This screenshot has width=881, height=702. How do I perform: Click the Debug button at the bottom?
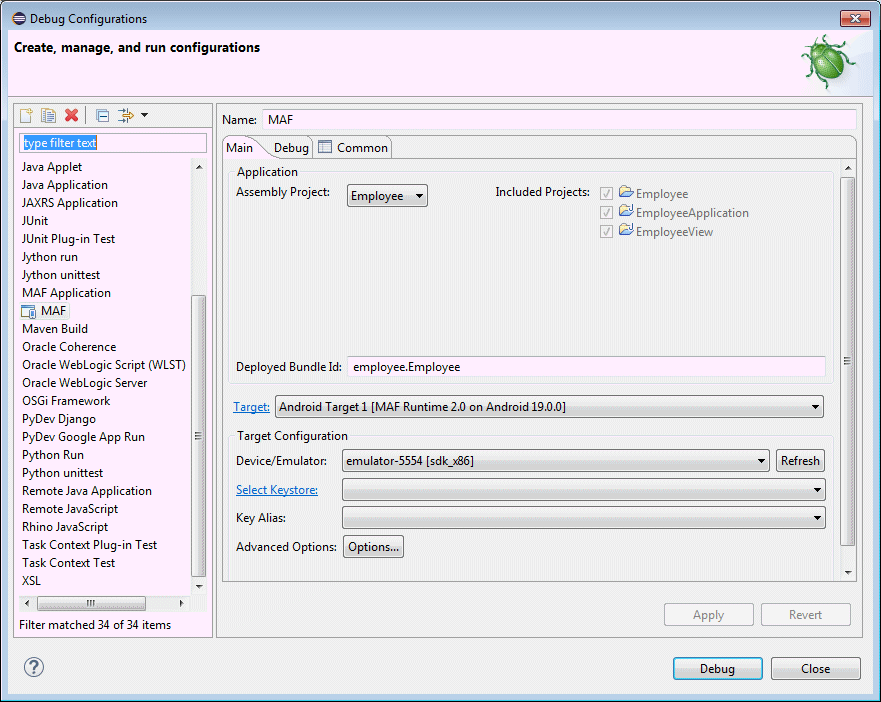click(717, 669)
